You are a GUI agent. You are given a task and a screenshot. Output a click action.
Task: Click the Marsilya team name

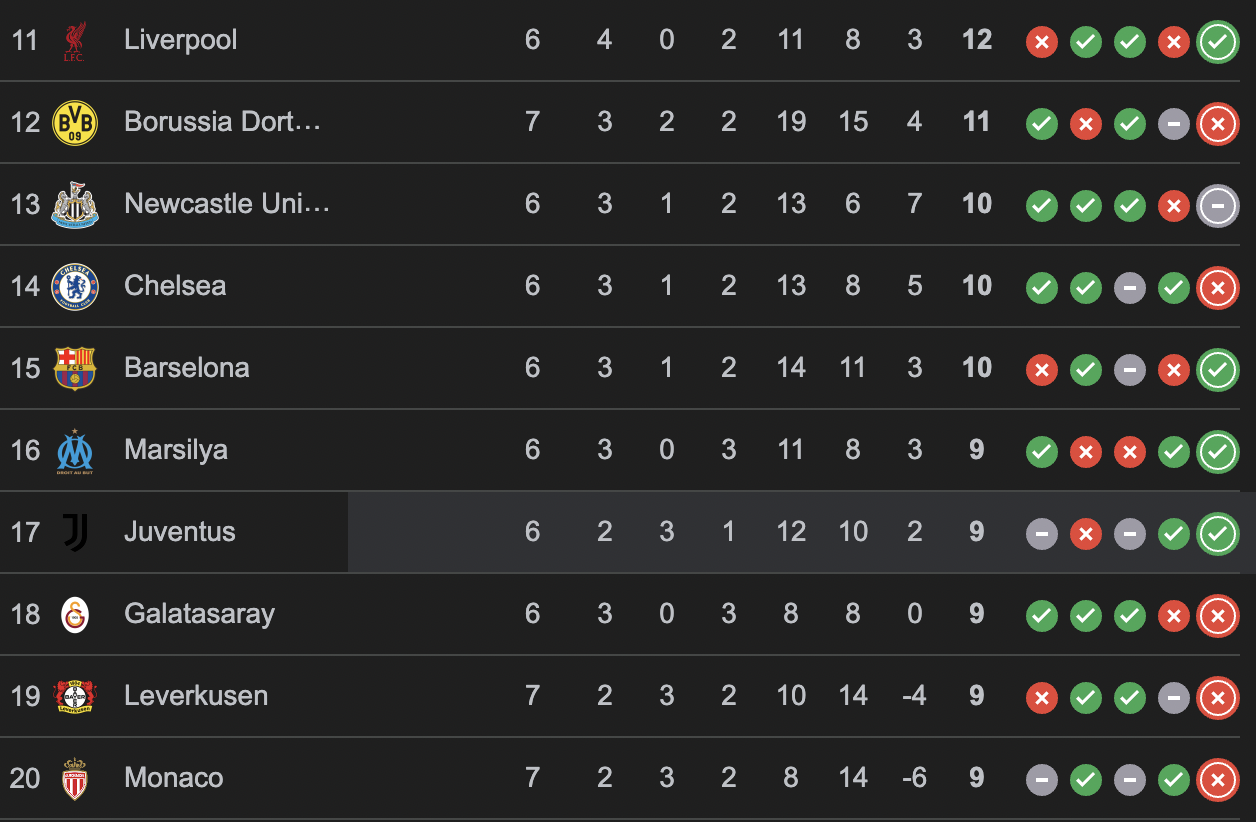click(176, 450)
